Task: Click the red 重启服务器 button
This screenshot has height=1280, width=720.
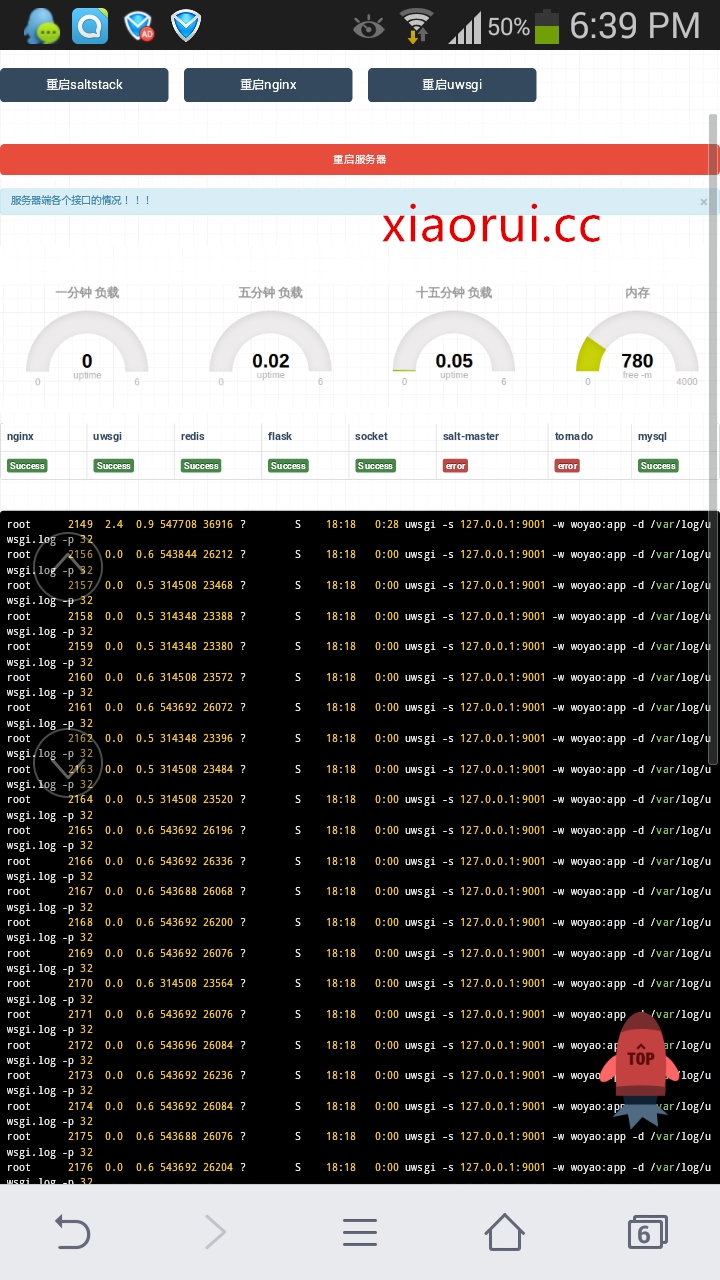Action: 359,159
